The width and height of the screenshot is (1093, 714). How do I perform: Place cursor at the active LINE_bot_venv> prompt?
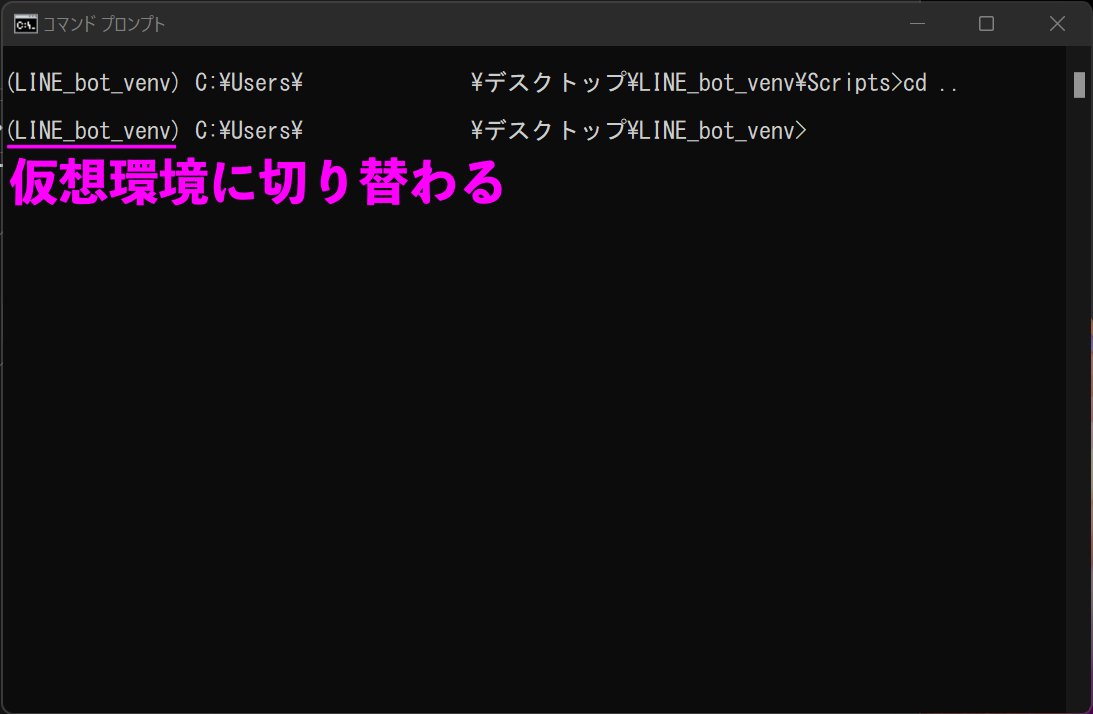pyautogui.click(x=812, y=129)
